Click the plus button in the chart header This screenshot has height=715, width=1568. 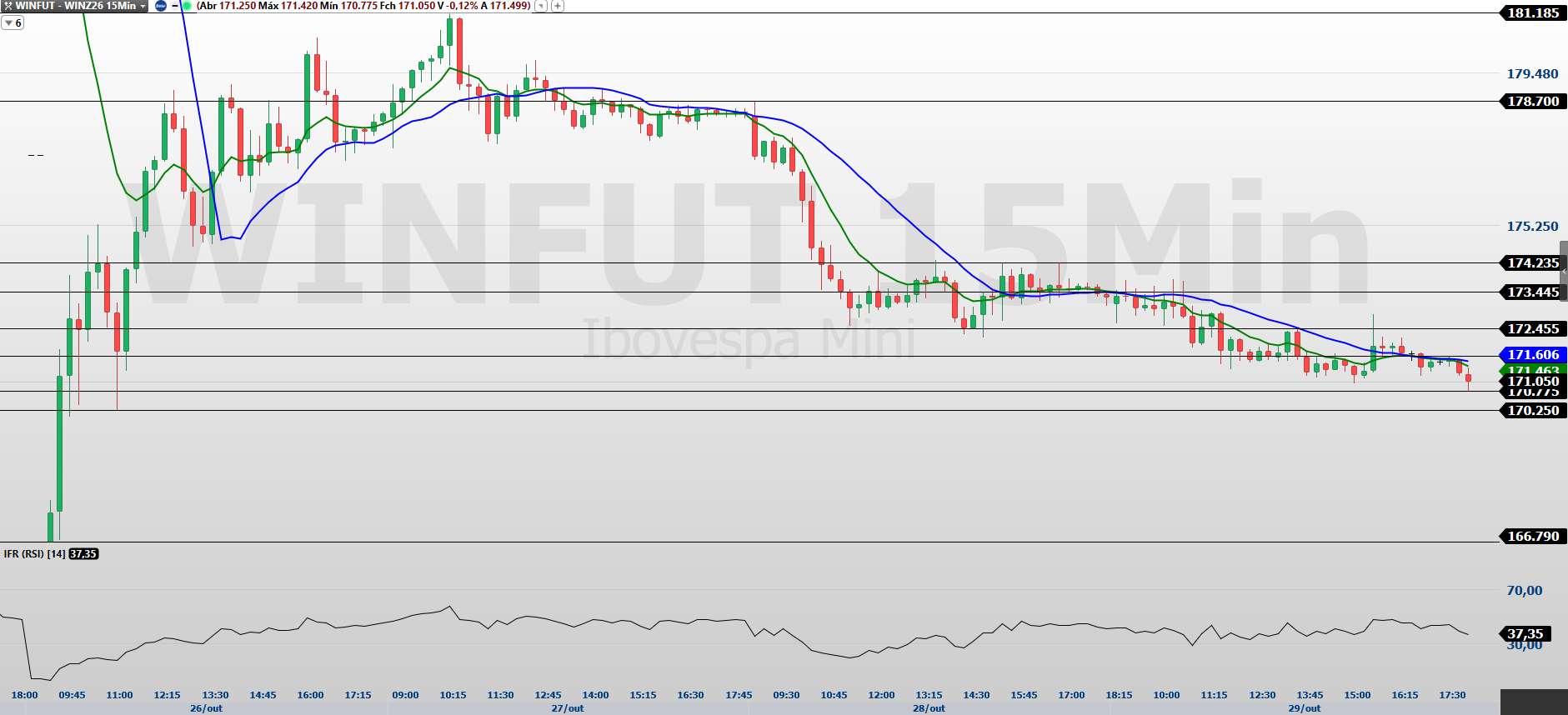click(x=558, y=6)
